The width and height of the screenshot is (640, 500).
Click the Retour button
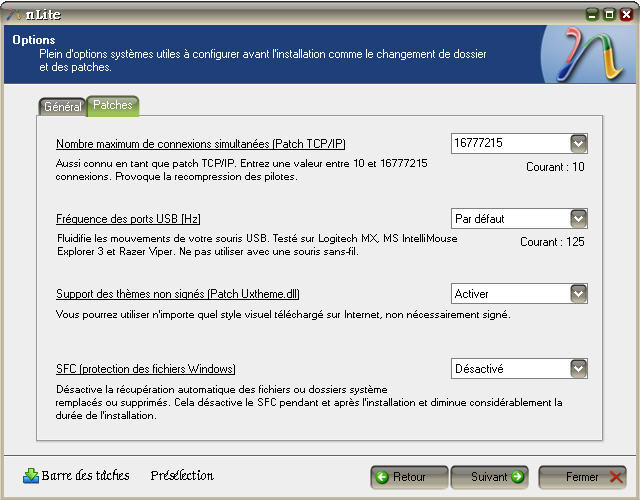click(409, 477)
